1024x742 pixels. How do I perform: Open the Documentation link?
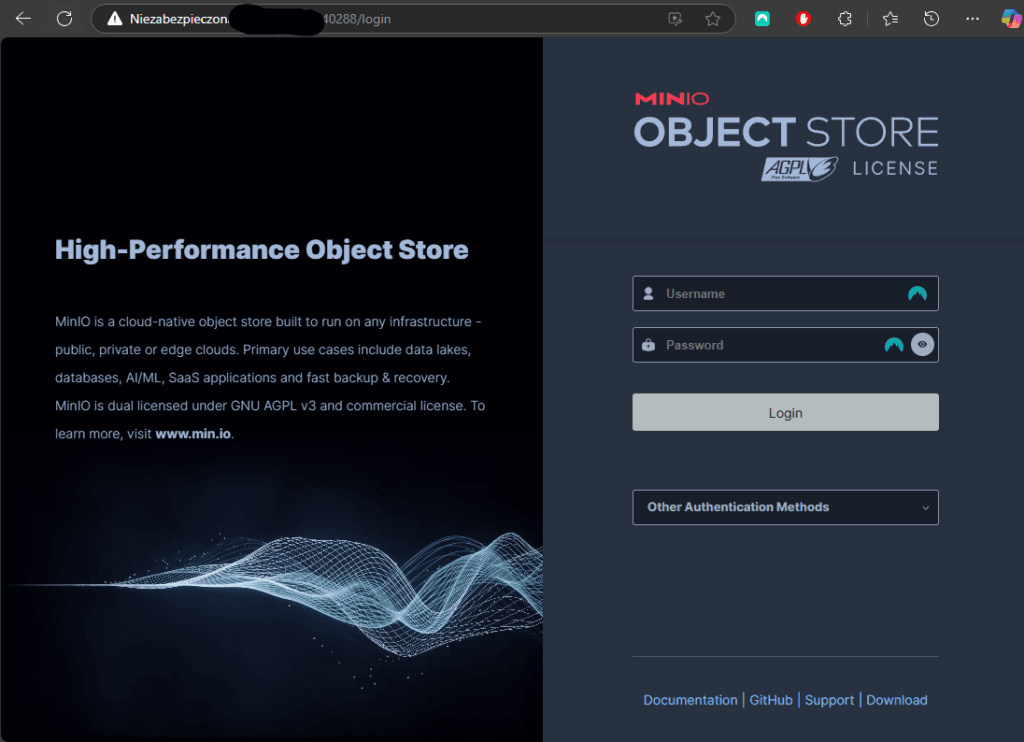pyautogui.click(x=690, y=700)
